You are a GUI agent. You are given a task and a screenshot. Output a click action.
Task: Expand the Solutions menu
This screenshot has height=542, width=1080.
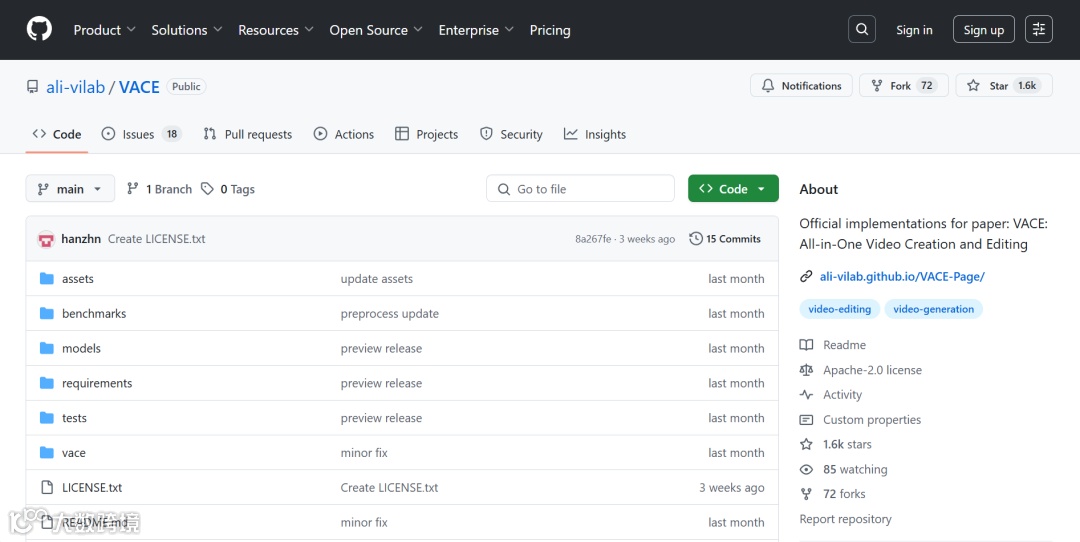click(x=187, y=30)
